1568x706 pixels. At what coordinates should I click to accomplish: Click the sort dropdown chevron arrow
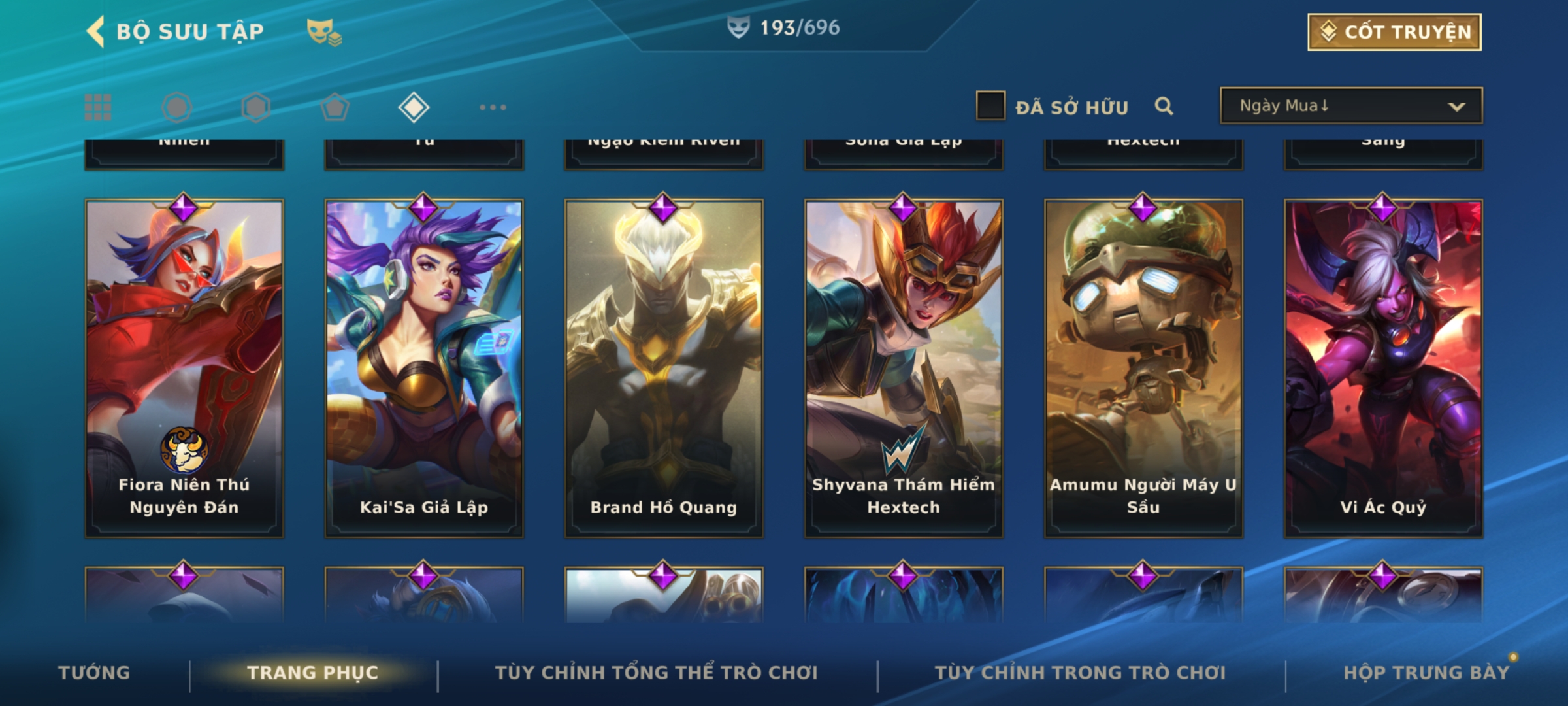(1456, 107)
